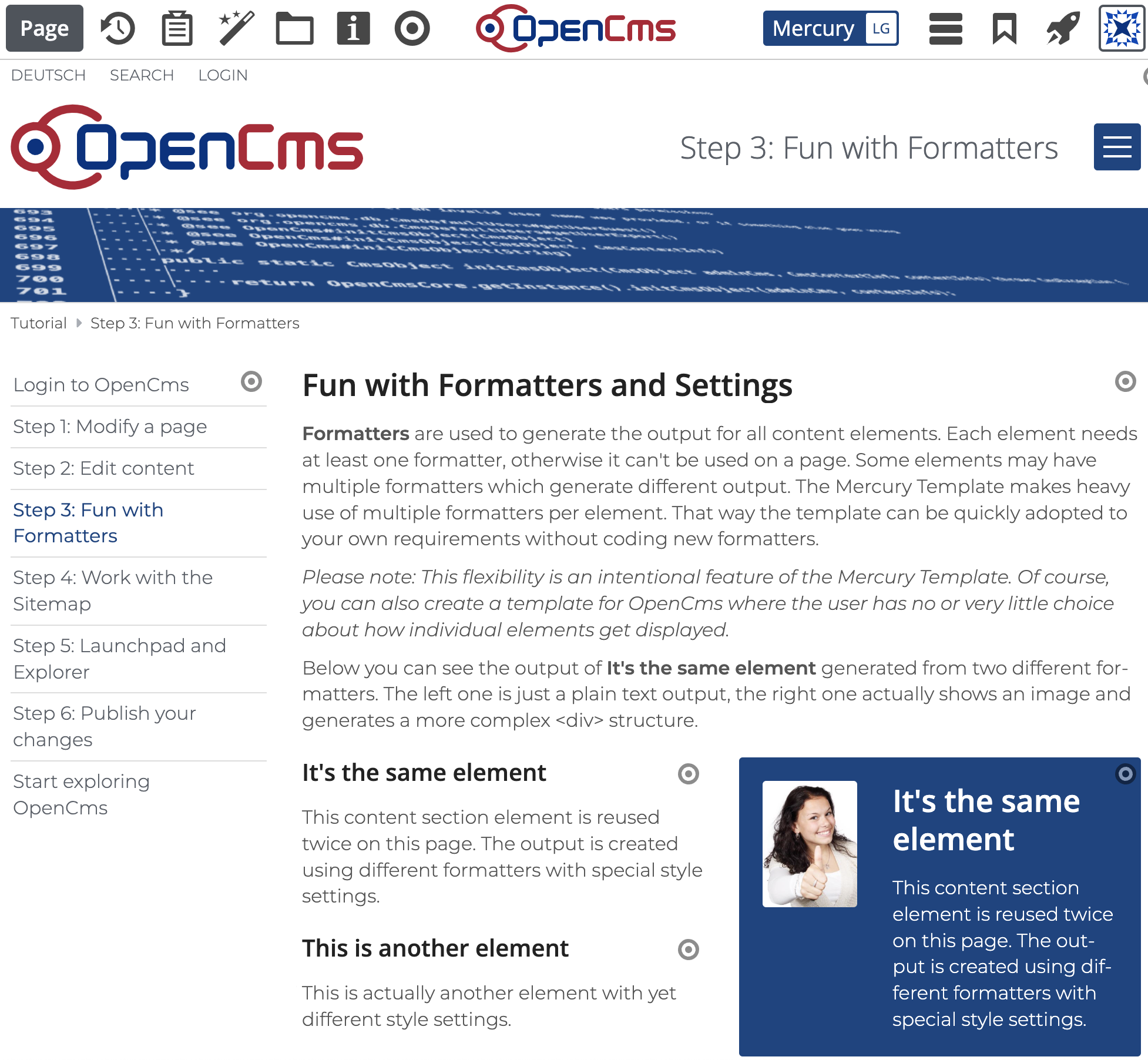Open the file explorer folder icon
Viewport: 1148px width, 1060px height.
tap(296, 28)
